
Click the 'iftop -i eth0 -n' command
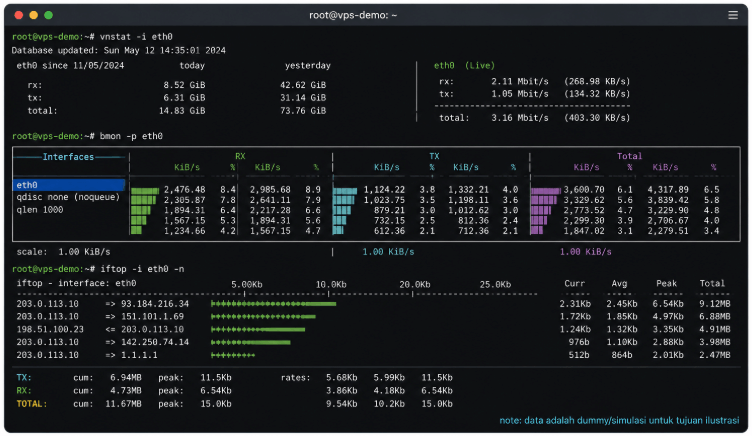pyautogui.click(x=142, y=269)
